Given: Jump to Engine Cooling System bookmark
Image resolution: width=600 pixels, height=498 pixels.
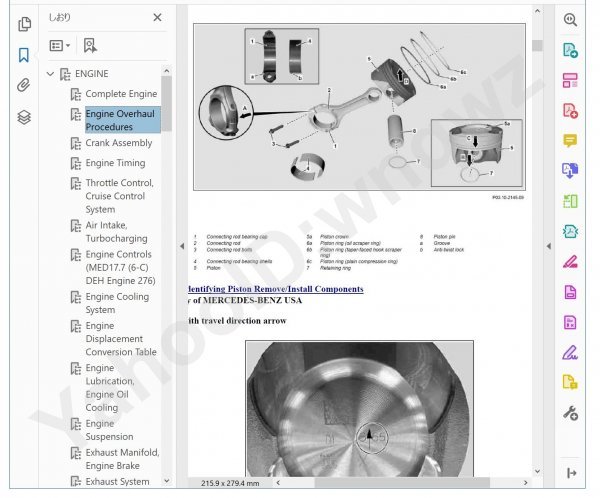Looking at the screenshot, I should 117,303.
